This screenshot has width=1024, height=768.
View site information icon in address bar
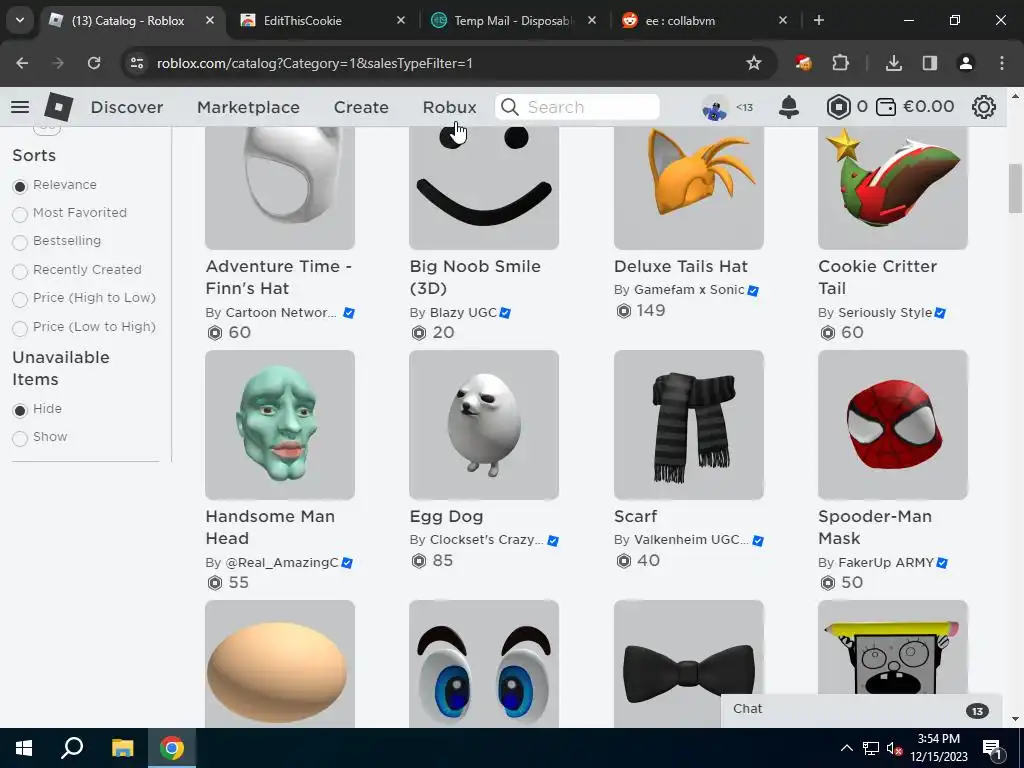137,63
